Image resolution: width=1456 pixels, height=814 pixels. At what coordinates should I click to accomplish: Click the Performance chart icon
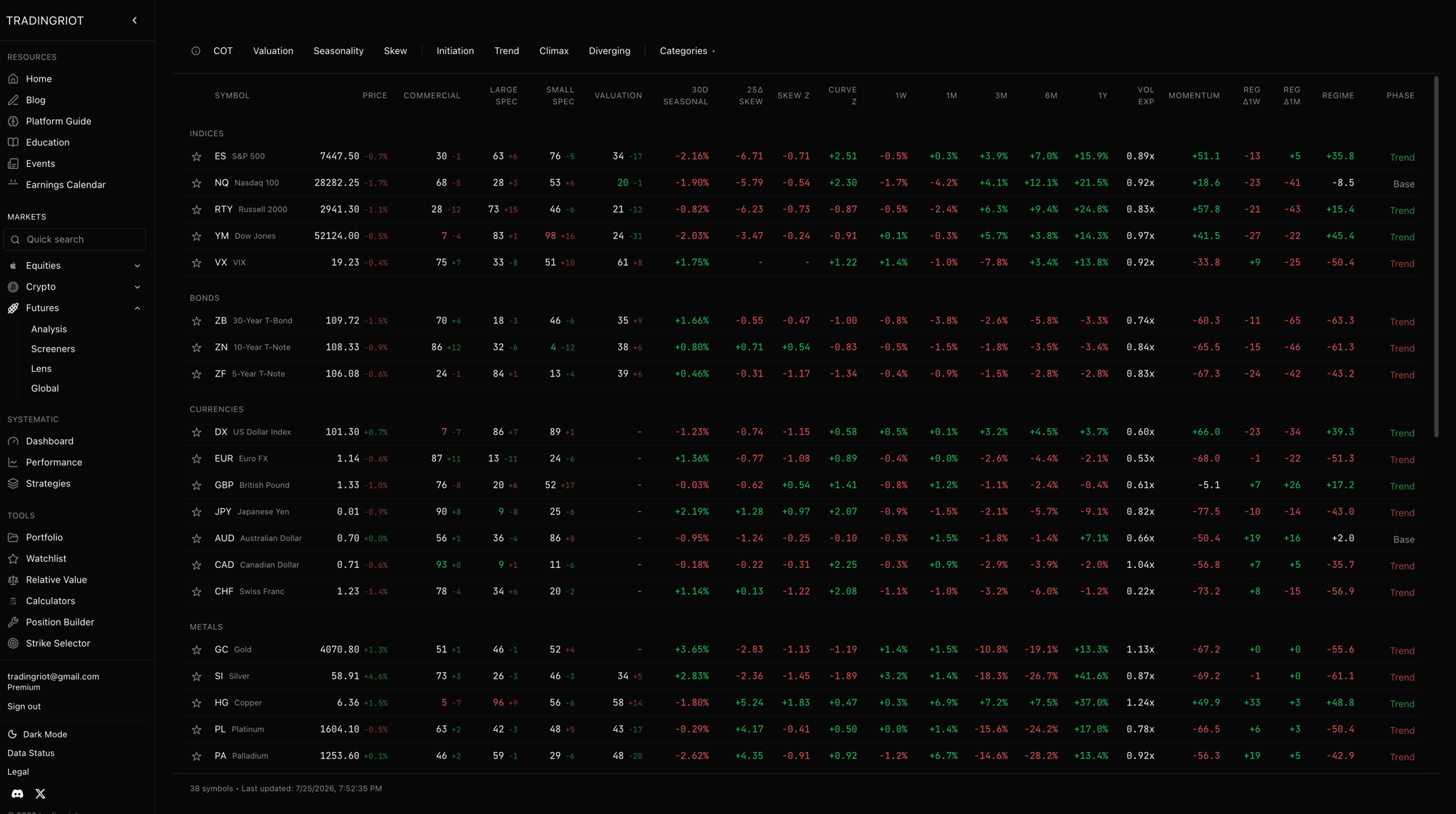[13, 462]
